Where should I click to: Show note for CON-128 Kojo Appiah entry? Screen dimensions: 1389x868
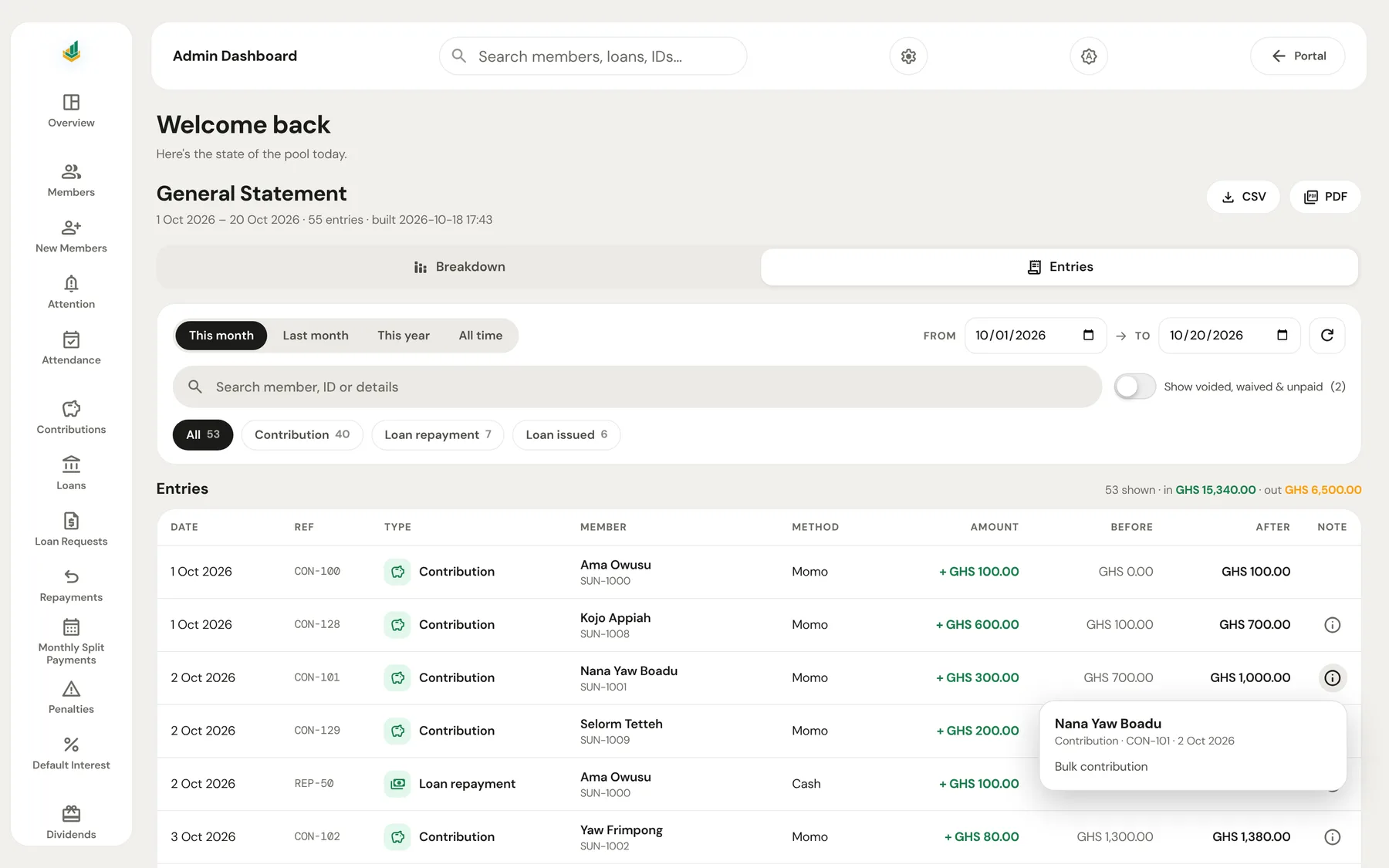click(x=1332, y=625)
